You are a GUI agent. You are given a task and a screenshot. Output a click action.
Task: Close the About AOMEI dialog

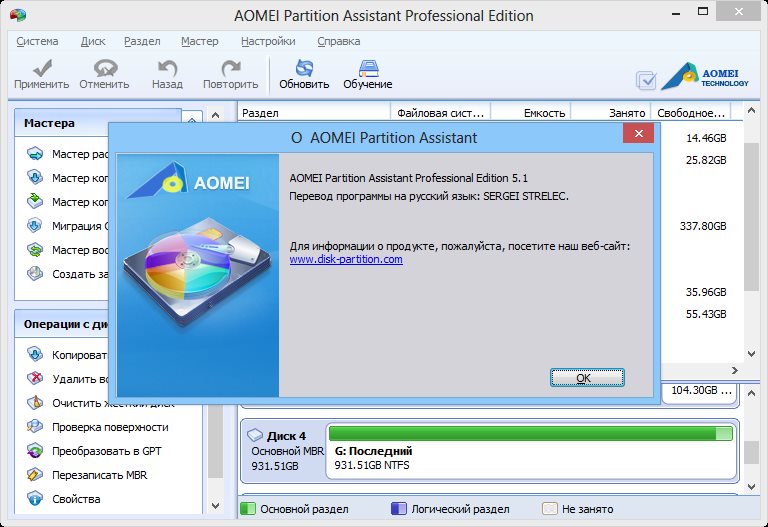click(638, 133)
